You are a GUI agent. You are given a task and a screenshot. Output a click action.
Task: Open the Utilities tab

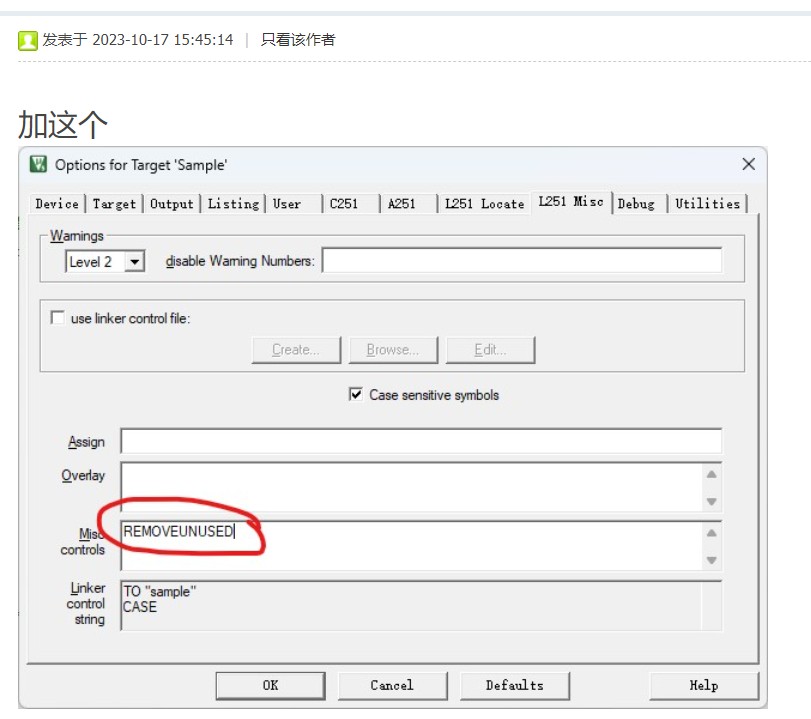707,204
